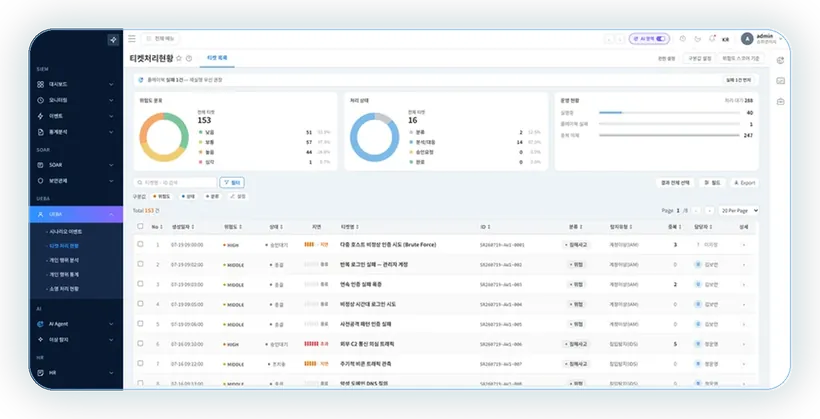Click the 필터 filter button

tap(232, 183)
